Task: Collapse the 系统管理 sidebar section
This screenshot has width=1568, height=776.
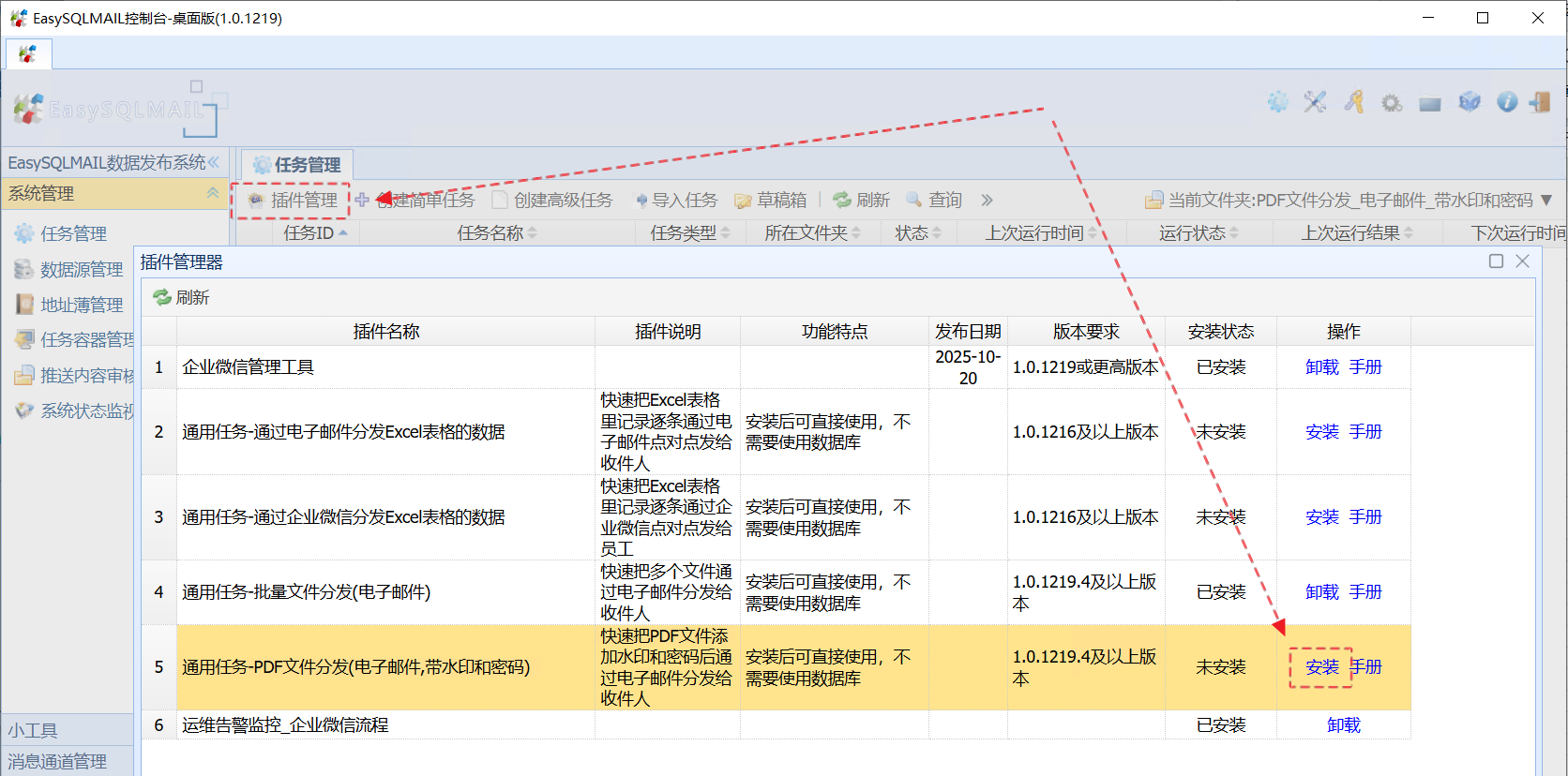Action: click(213, 193)
